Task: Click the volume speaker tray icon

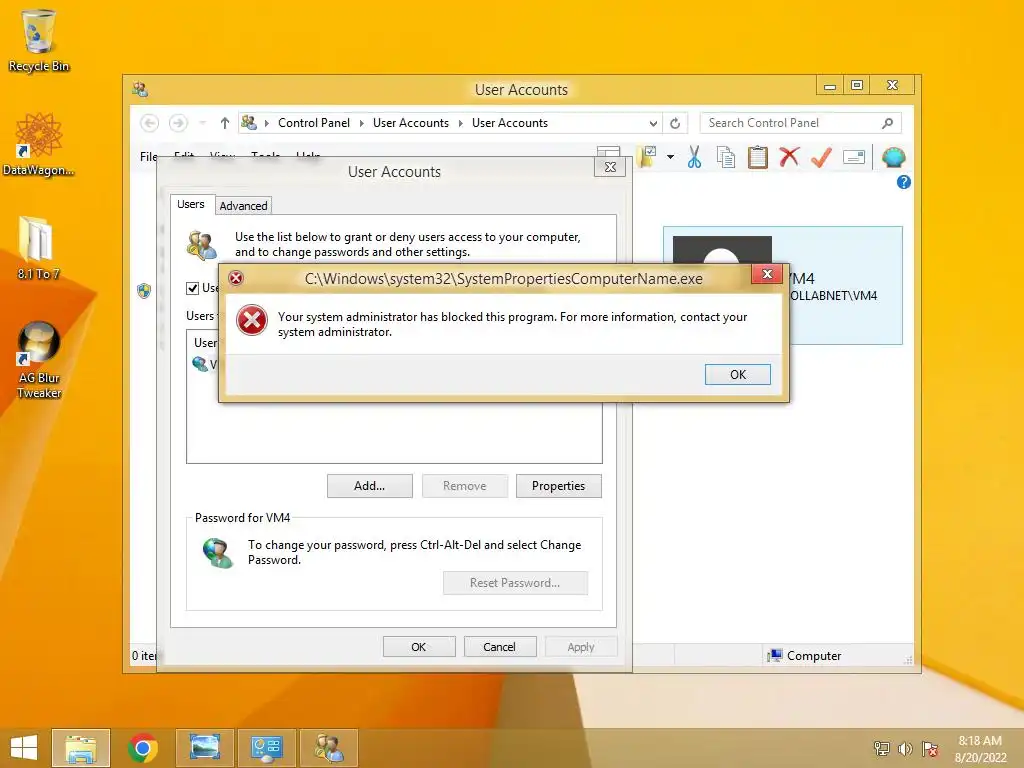Action: click(x=905, y=748)
